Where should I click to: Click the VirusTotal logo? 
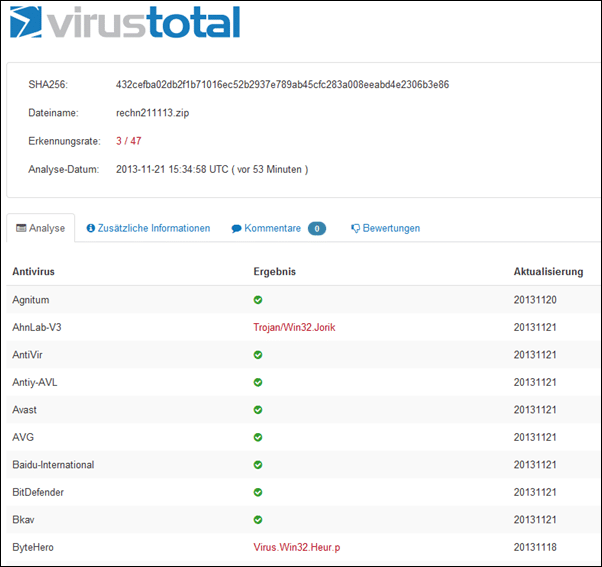125,22
